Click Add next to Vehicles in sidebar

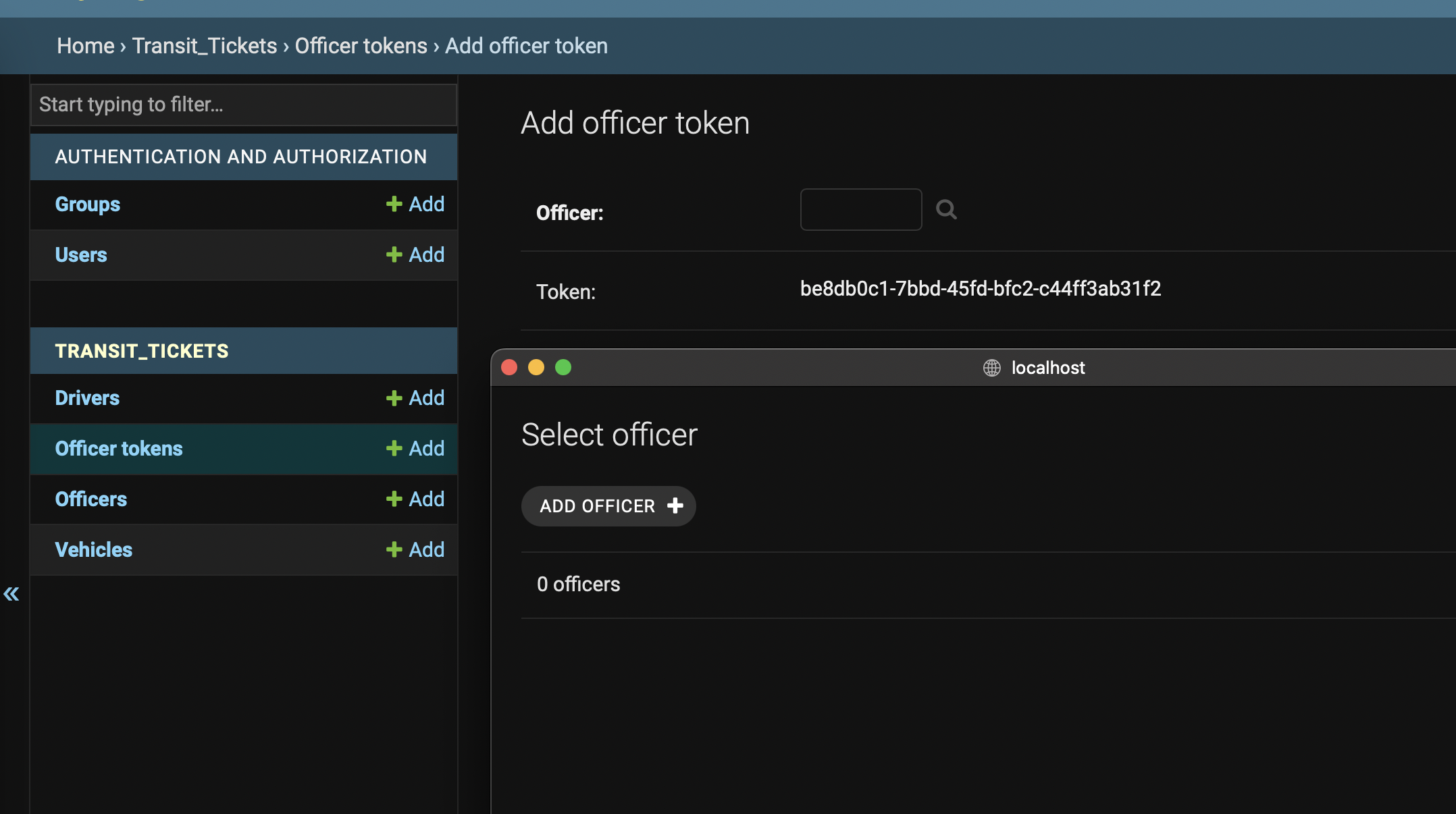415,549
